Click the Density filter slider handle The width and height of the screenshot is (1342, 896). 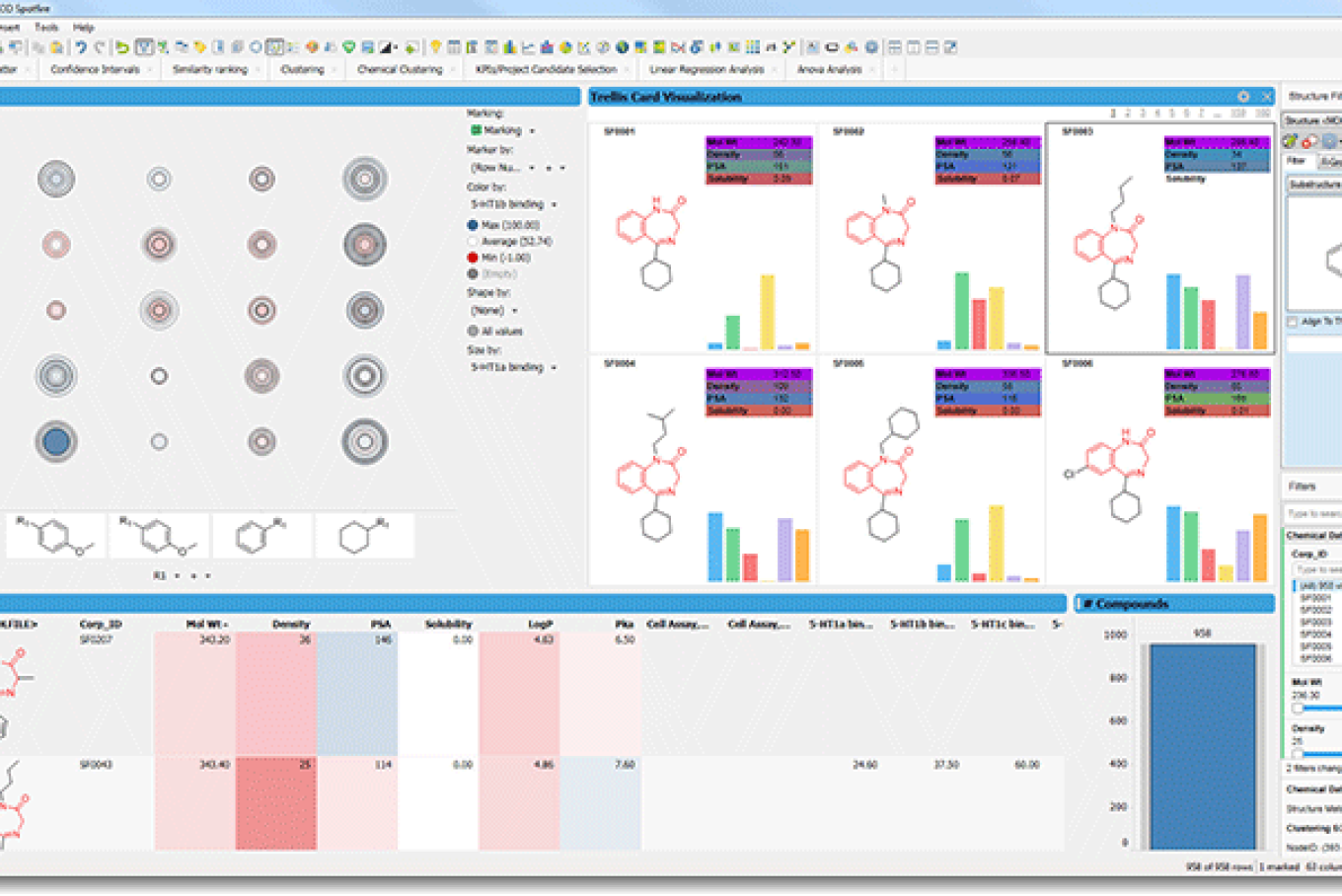1298,753
